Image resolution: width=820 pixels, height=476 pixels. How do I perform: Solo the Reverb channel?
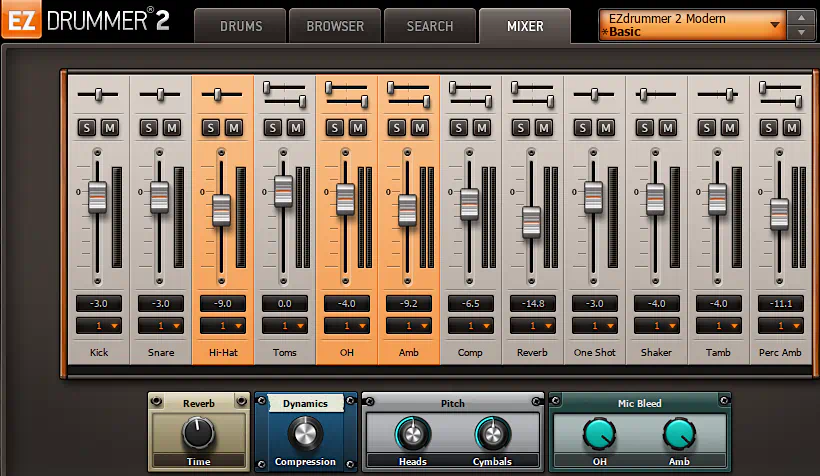[521, 128]
